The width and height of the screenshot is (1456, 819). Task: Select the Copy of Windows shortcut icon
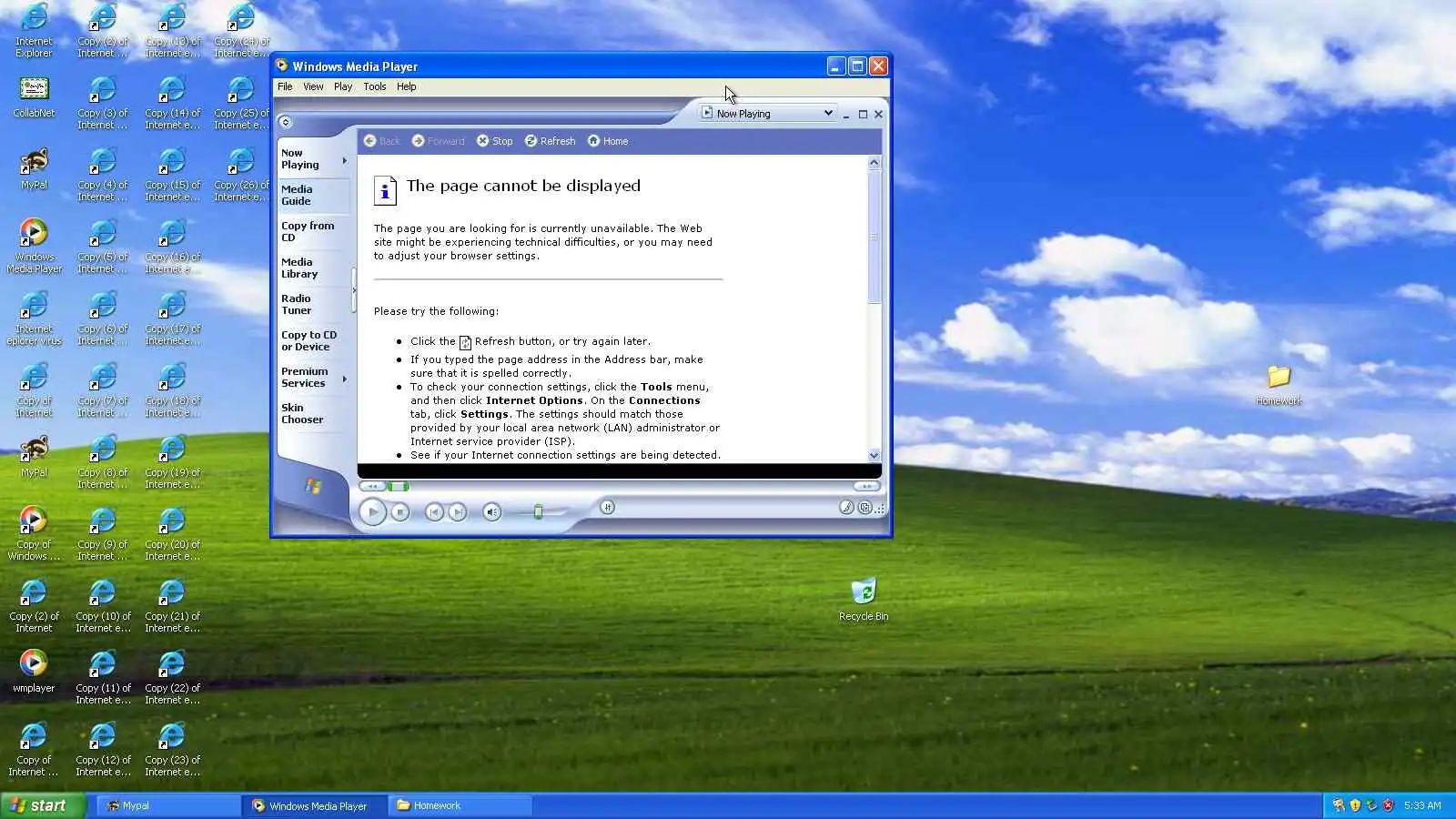[34, 533]
